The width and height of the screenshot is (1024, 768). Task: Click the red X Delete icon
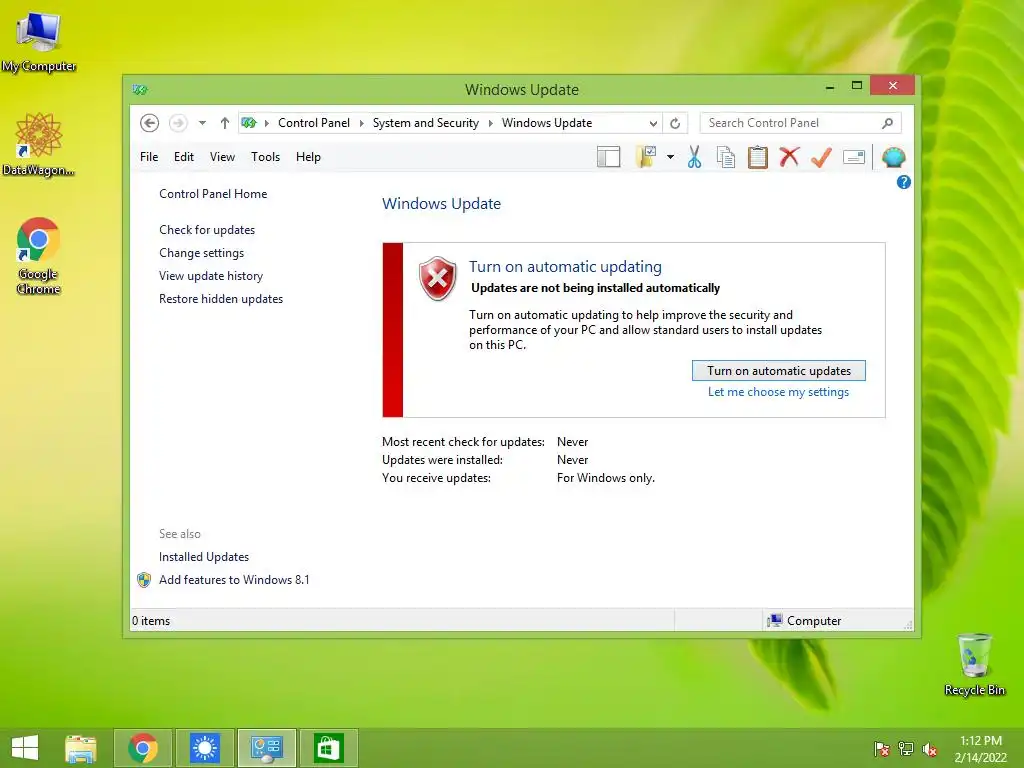[790, 157]
